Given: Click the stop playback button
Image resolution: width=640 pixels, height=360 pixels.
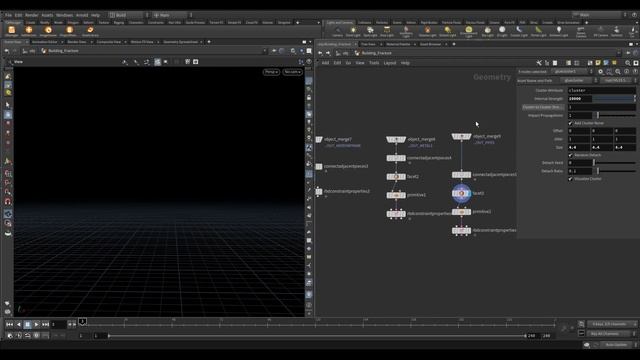Looking at the screenshot, I should [27, 324].
